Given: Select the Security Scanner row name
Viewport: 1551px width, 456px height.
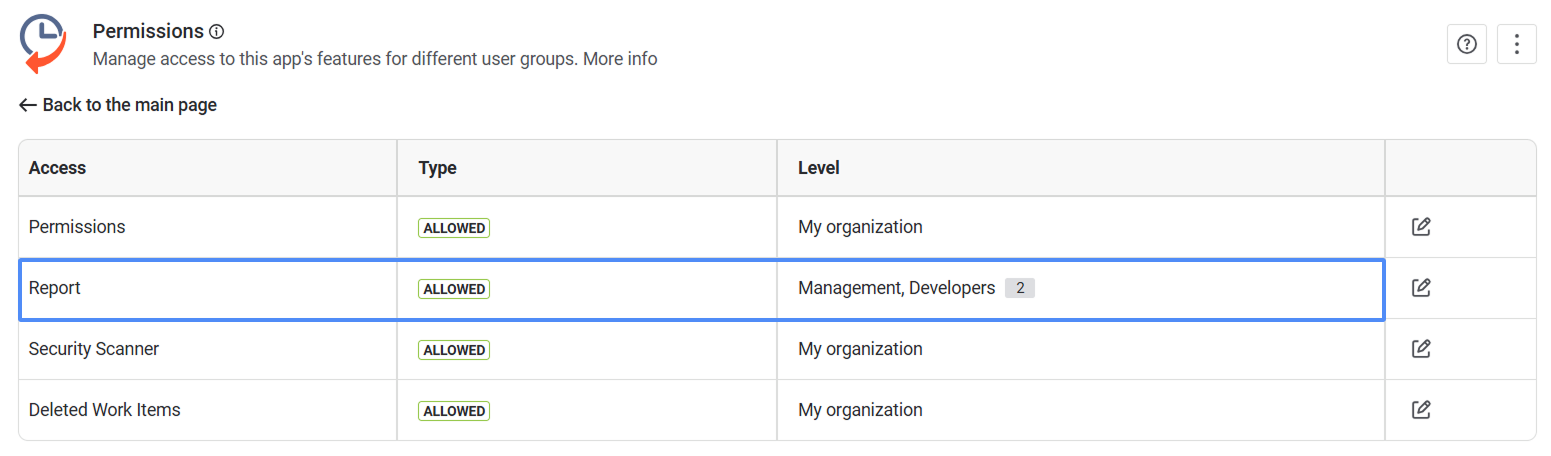Looking at the screenshot, I should tap(94, 349).
